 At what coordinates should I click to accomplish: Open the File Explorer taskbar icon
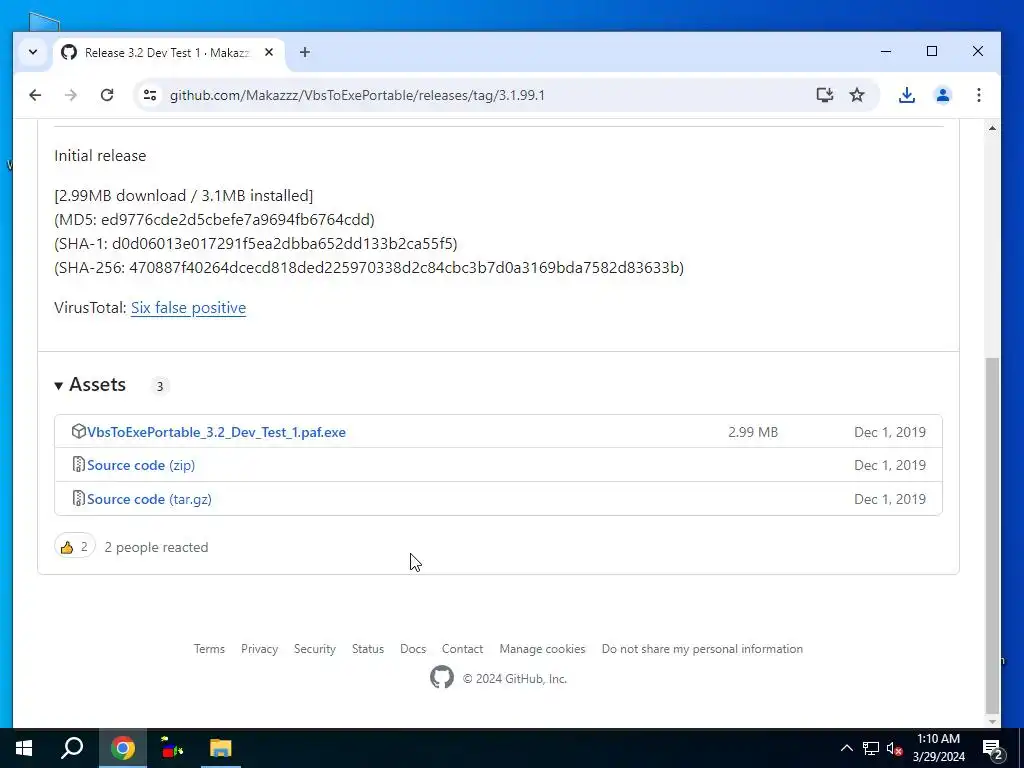tap(221, 748)
